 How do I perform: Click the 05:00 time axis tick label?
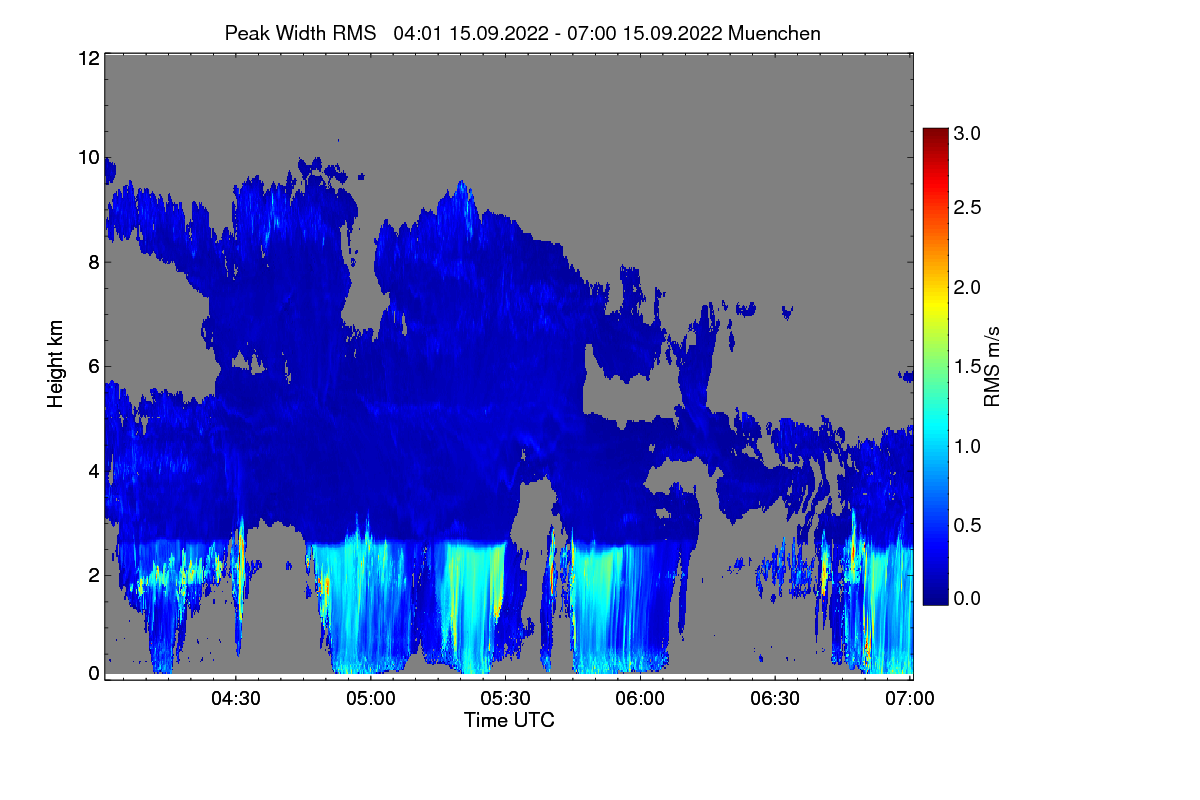pos(370,699)
